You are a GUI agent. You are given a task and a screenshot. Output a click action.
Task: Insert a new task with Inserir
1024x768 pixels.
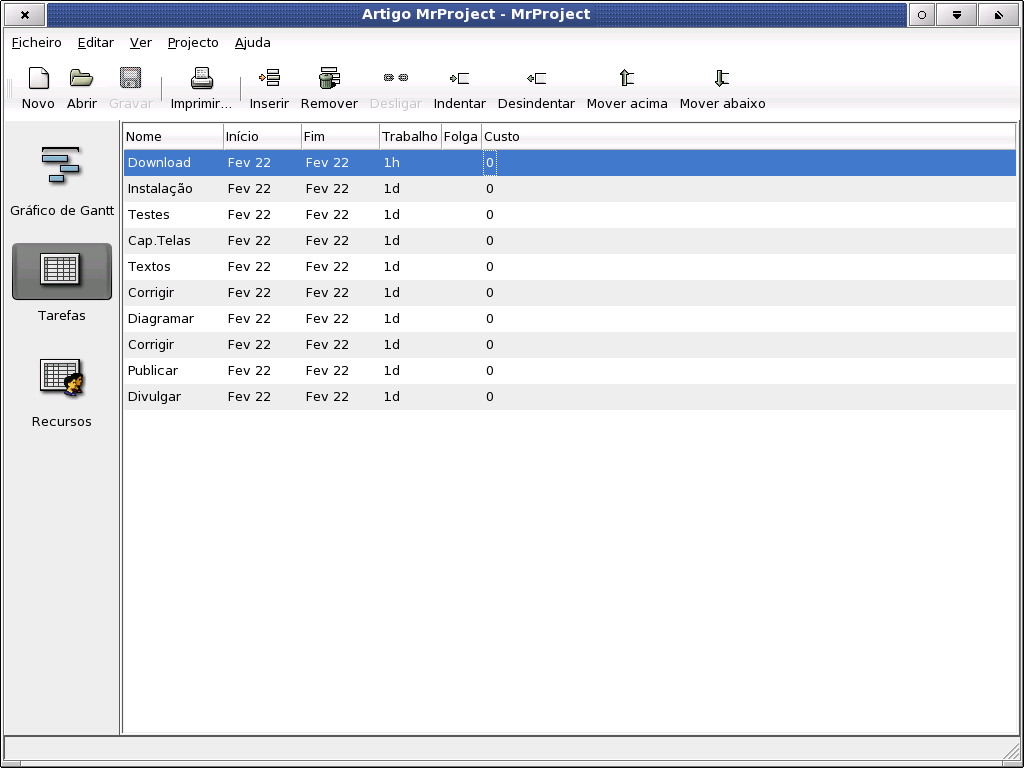point(269,88)
